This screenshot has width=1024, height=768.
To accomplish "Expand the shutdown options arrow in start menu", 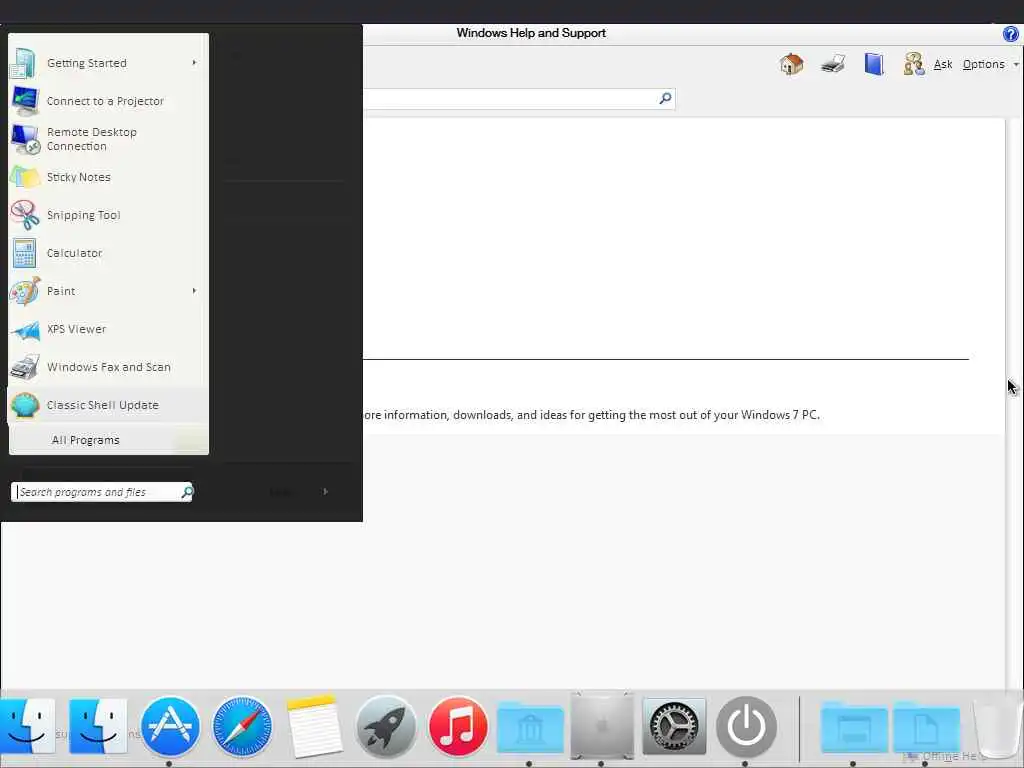I will tap(325, 491).
